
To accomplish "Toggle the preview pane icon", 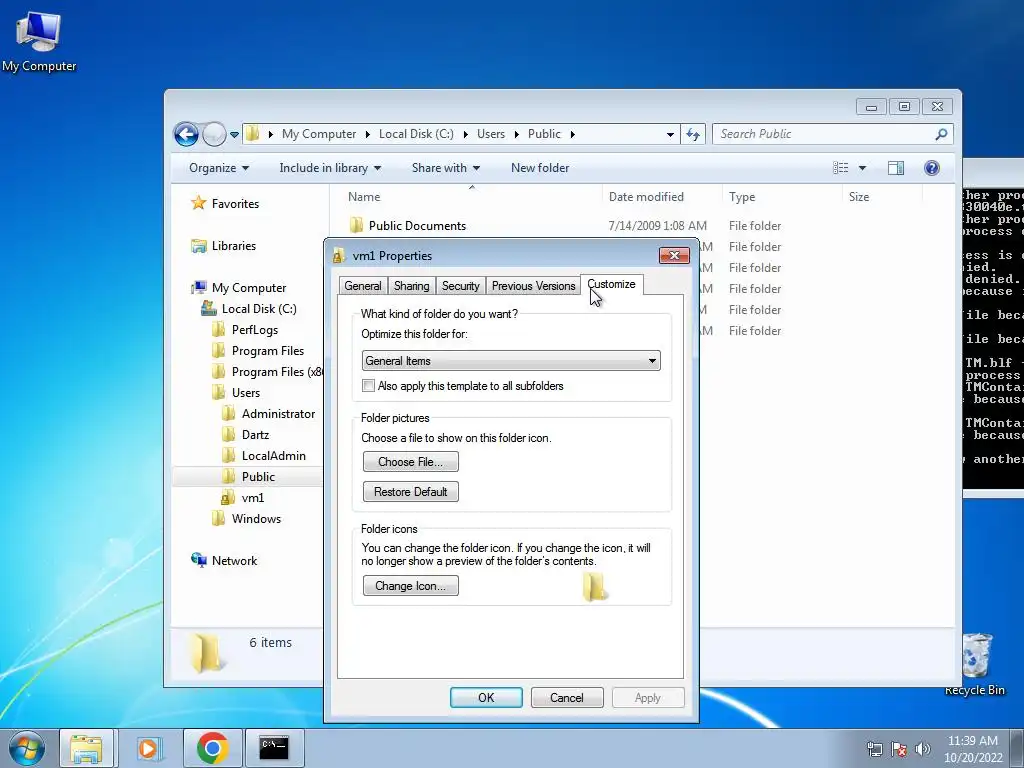I will [896, 168].
